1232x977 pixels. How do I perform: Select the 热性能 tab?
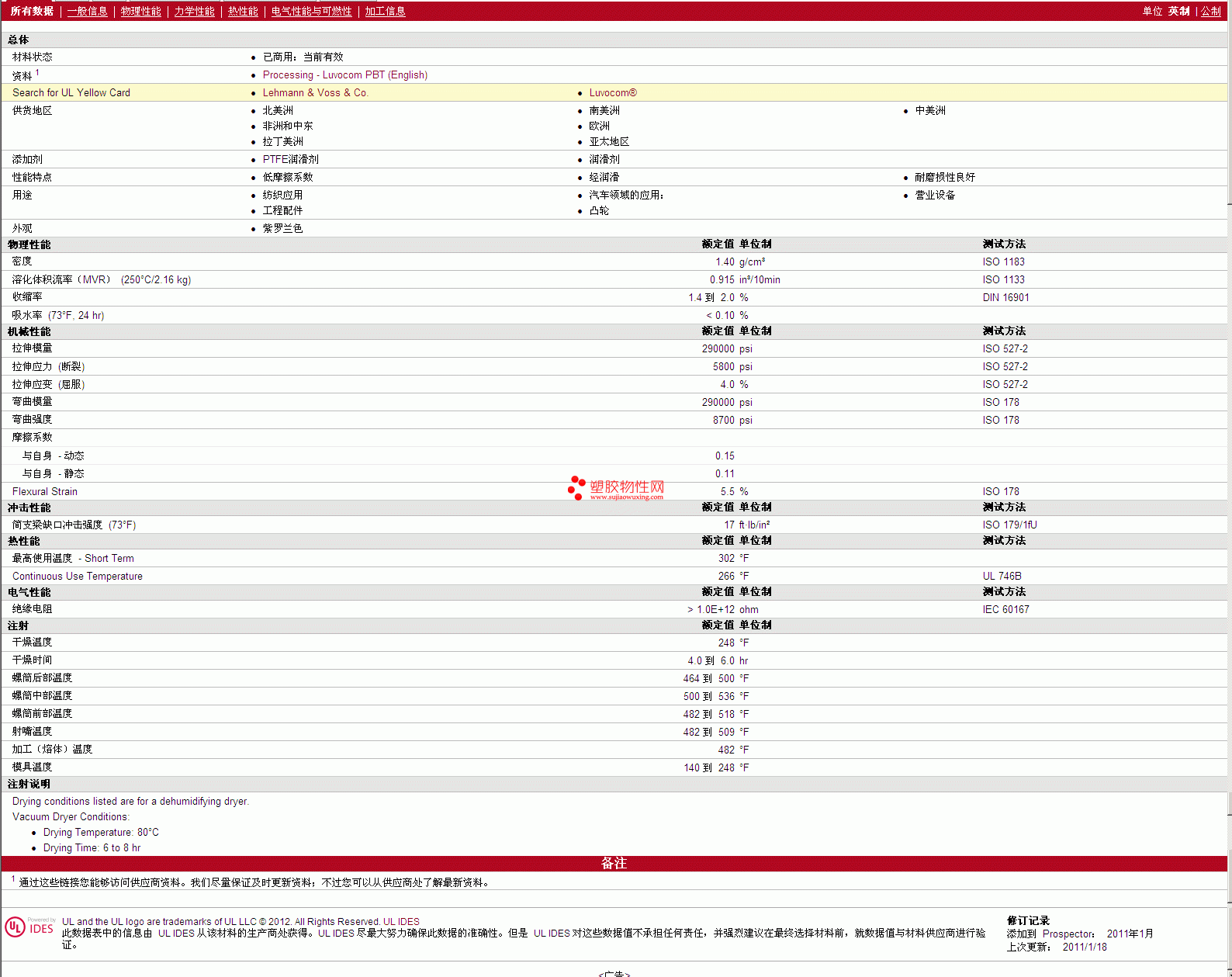tap(243, 12)
